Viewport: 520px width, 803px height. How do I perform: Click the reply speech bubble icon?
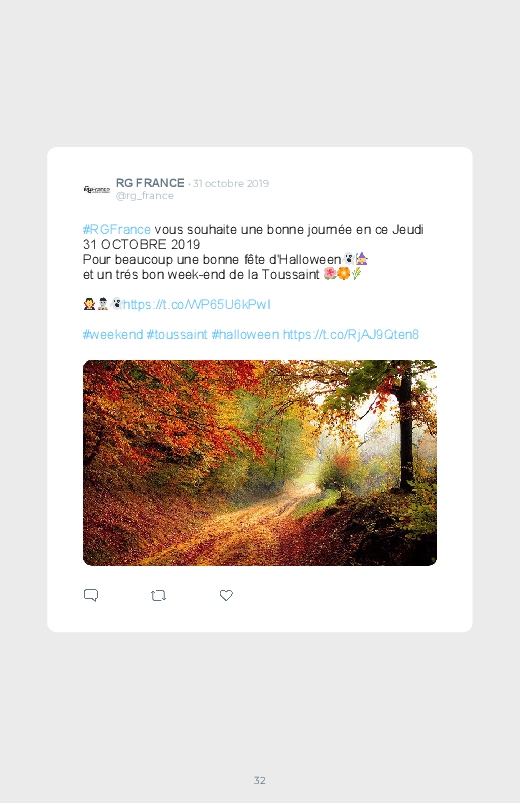click(x=91, y=595)
